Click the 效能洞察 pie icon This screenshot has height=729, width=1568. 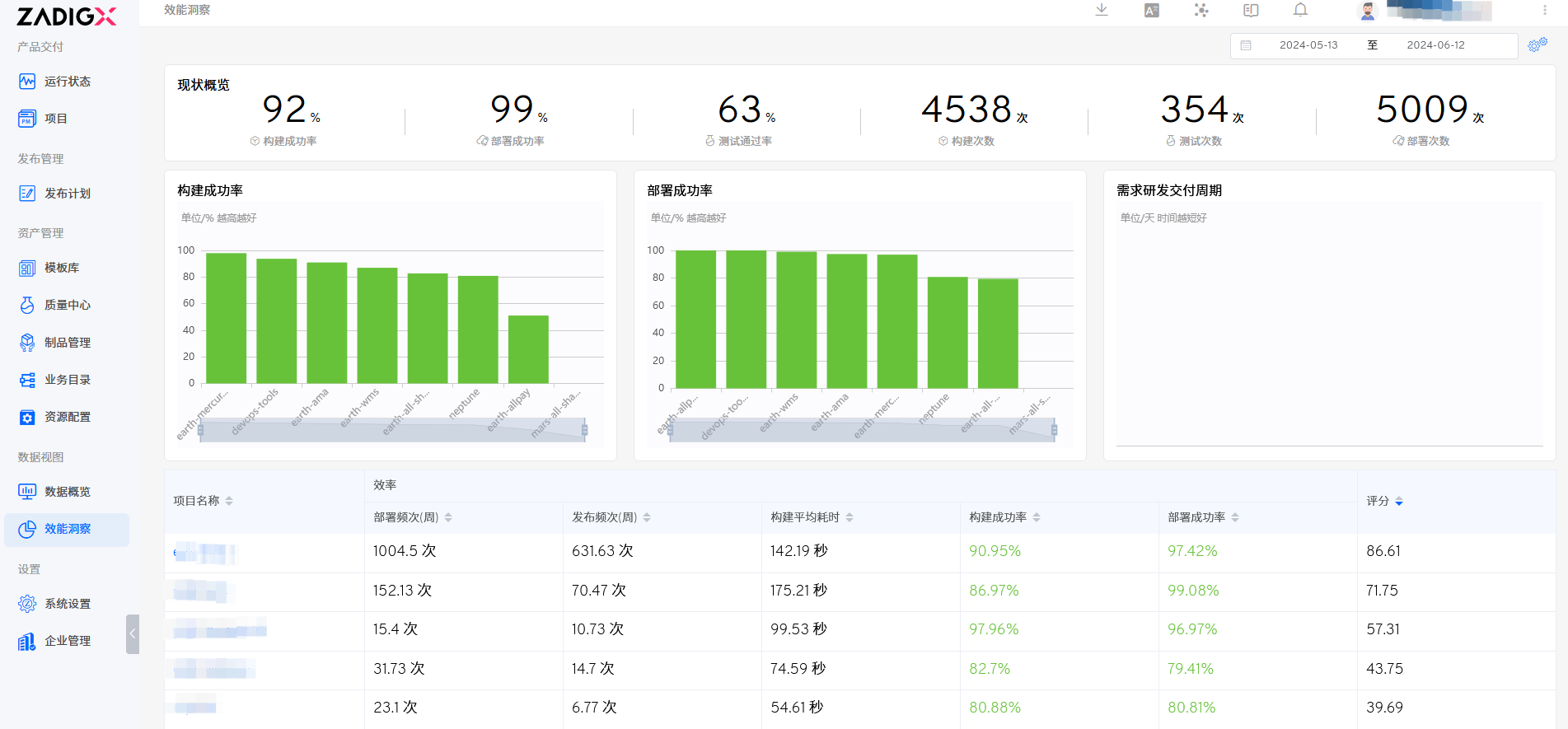coord(27,529)
